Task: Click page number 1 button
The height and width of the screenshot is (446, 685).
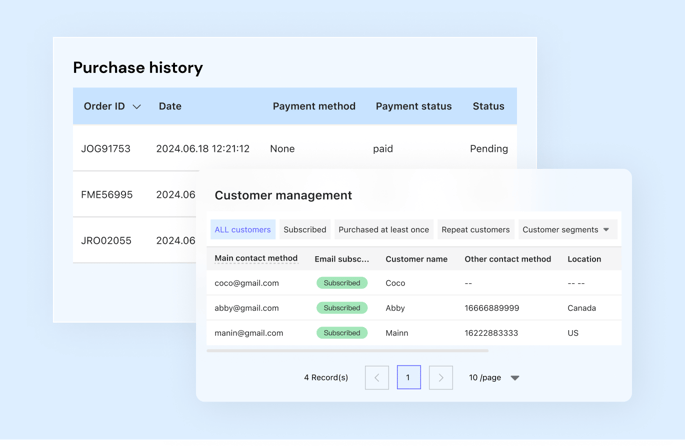Action: [409, 377]
